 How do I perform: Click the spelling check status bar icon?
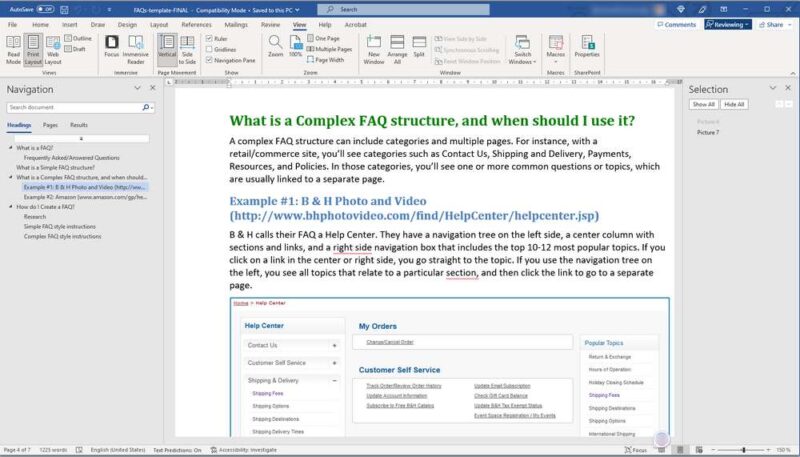pyautogui.click(x=79, y=450)
